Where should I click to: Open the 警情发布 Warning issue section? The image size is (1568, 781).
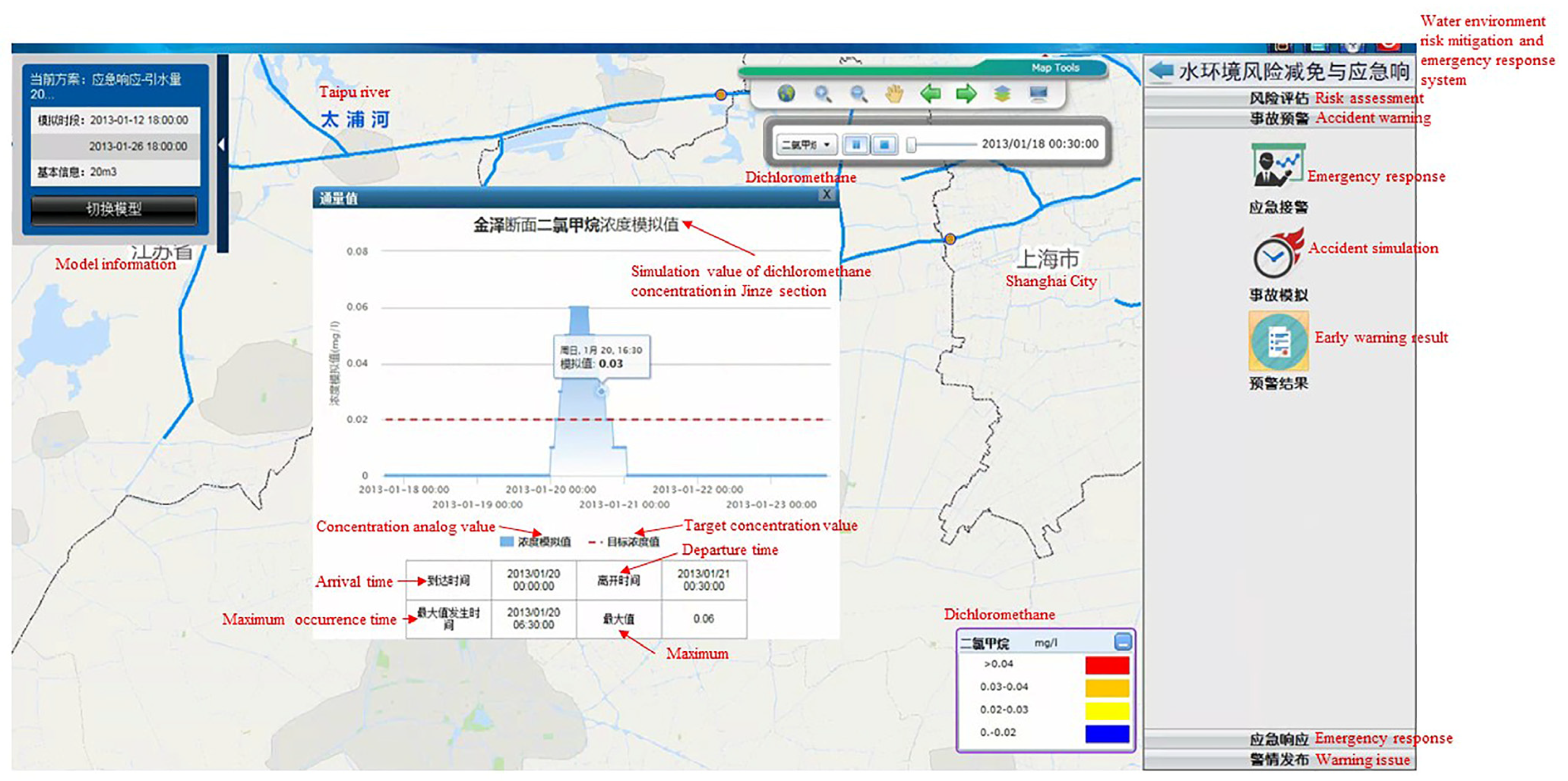(x=1278, y=760)
